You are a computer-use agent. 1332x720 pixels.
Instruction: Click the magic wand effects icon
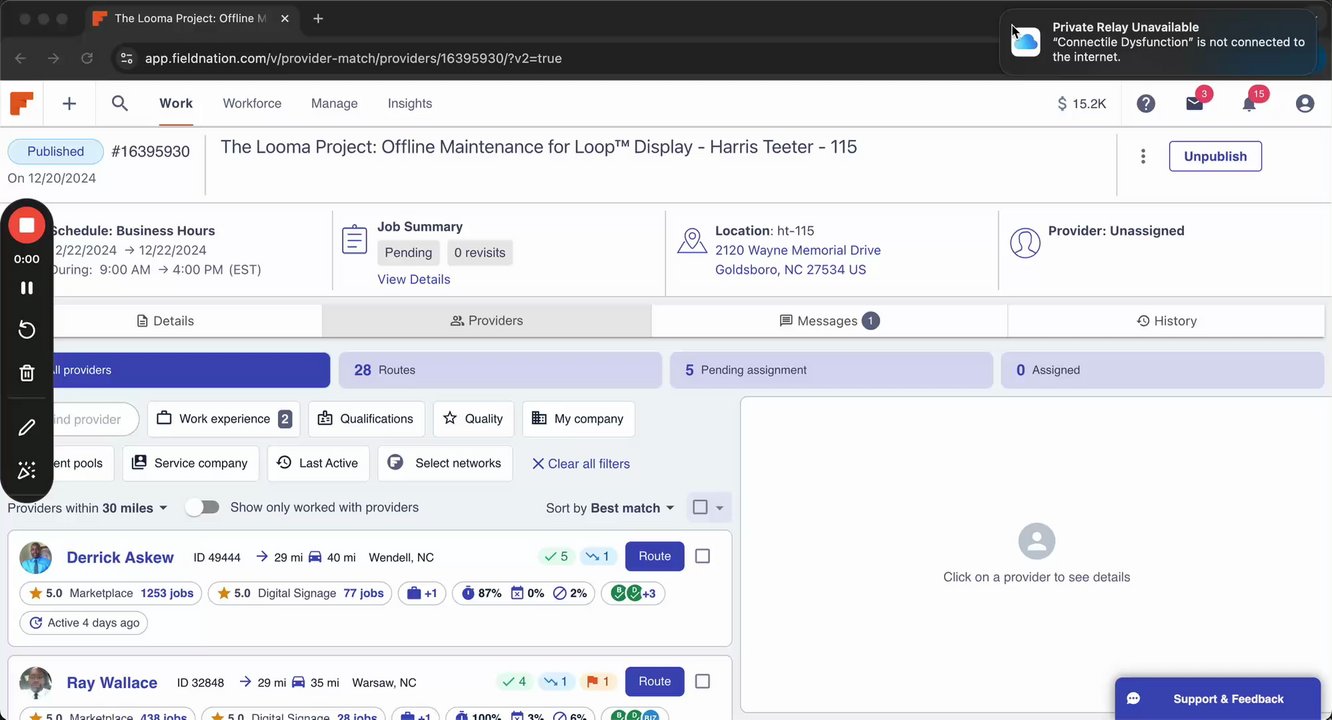pyautogui.click(x=27, y=470)
